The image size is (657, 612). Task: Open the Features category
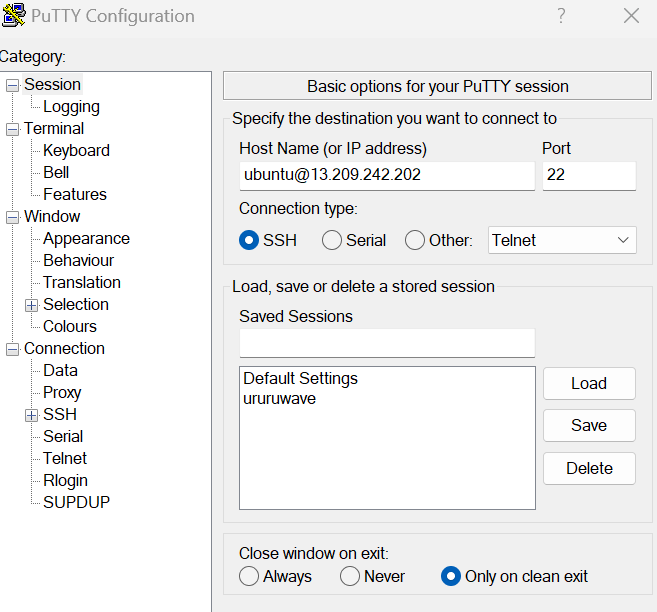pos(75,195)
